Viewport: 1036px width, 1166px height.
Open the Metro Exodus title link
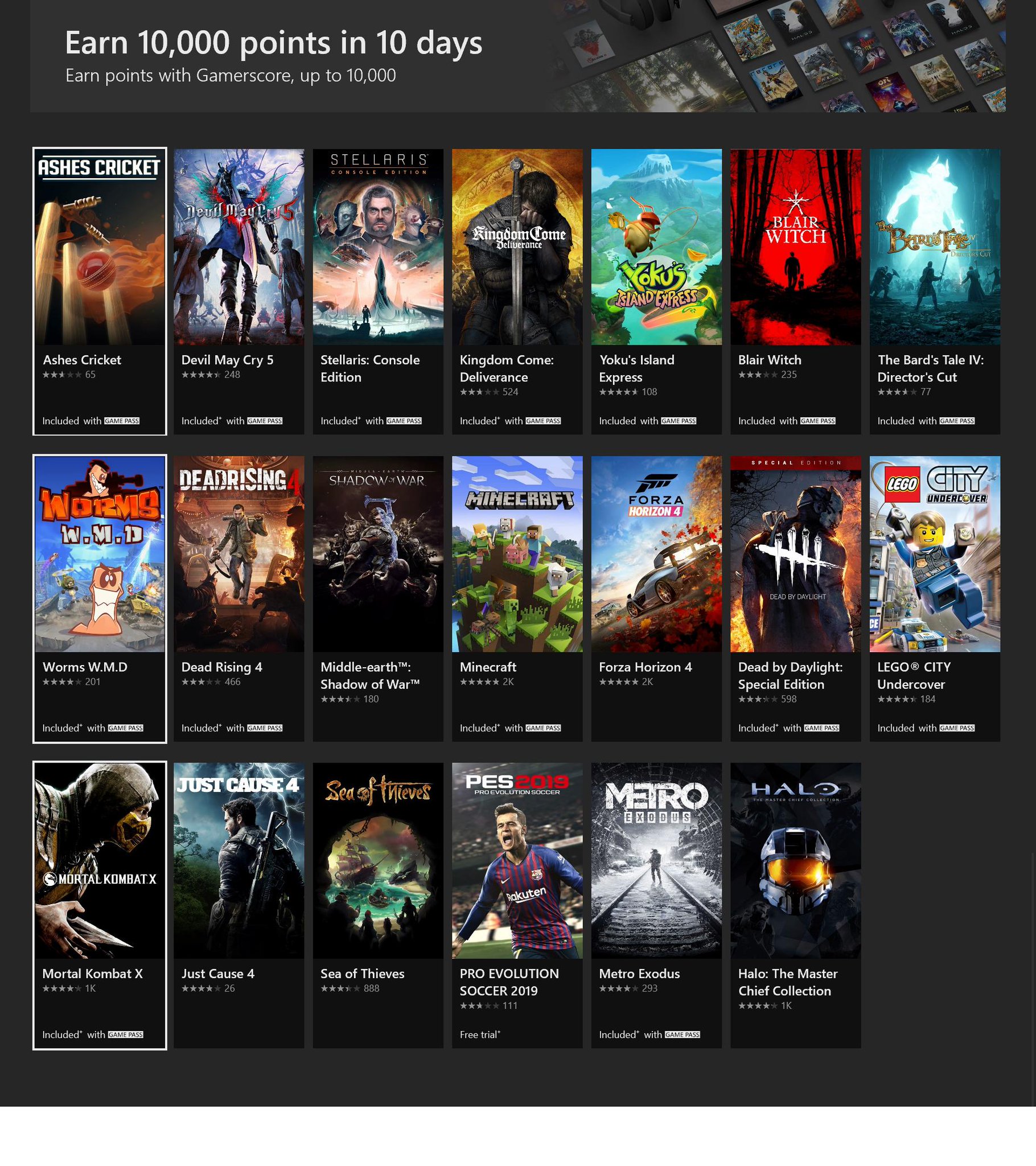(x=639, y=974)
